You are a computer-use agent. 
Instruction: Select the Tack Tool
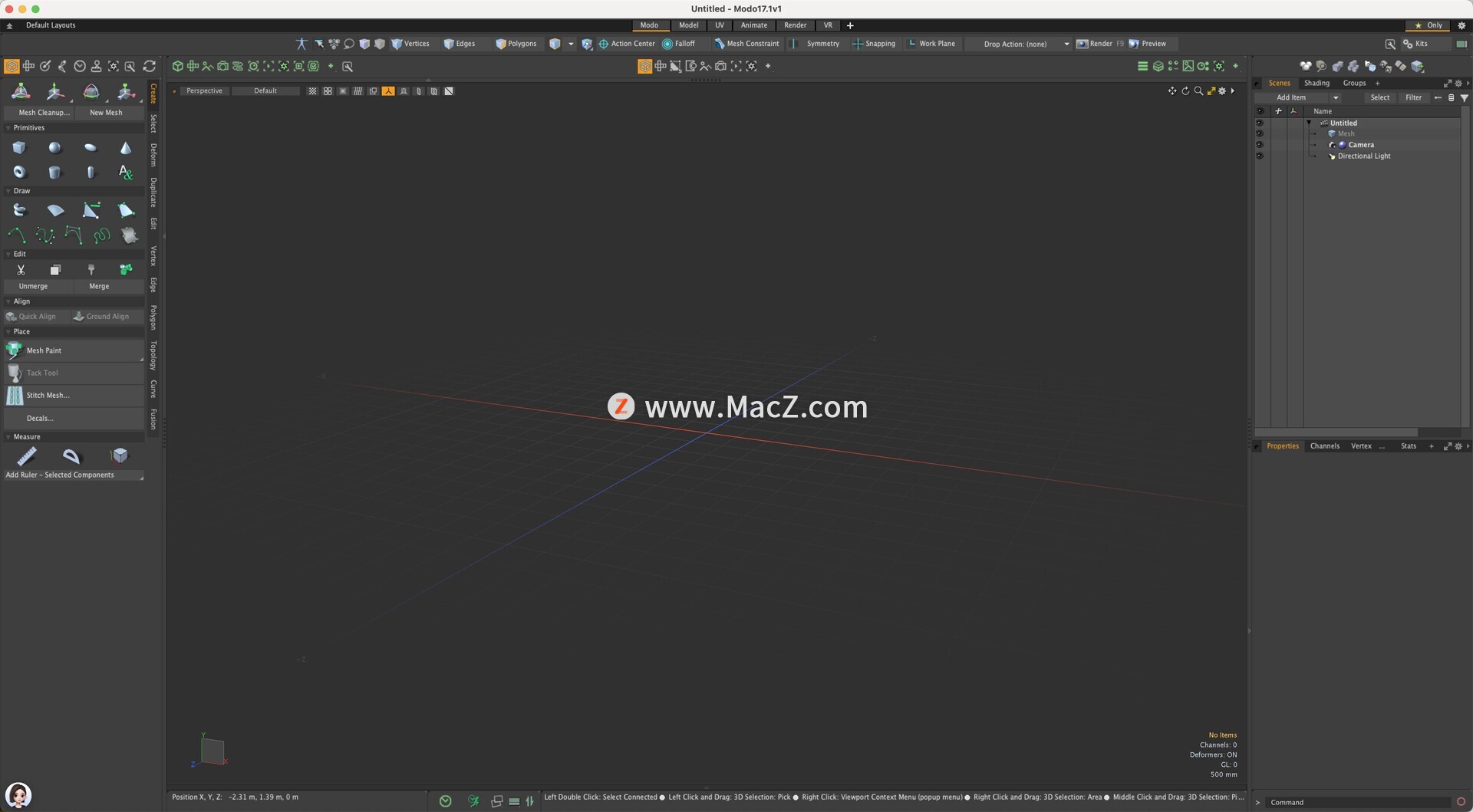tap(74, 373)
